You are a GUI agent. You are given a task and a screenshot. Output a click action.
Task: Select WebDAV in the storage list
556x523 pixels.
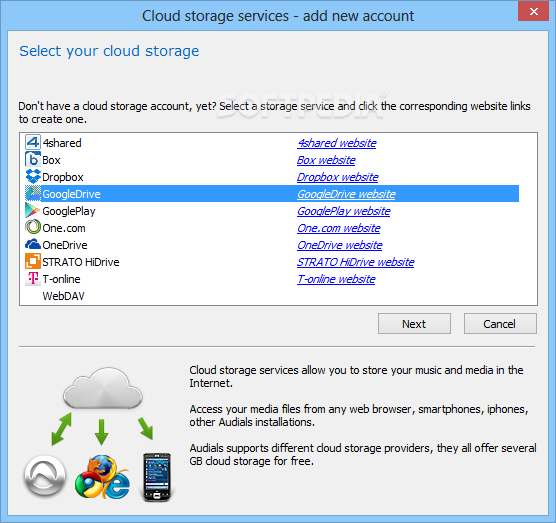tap(63, 296)
